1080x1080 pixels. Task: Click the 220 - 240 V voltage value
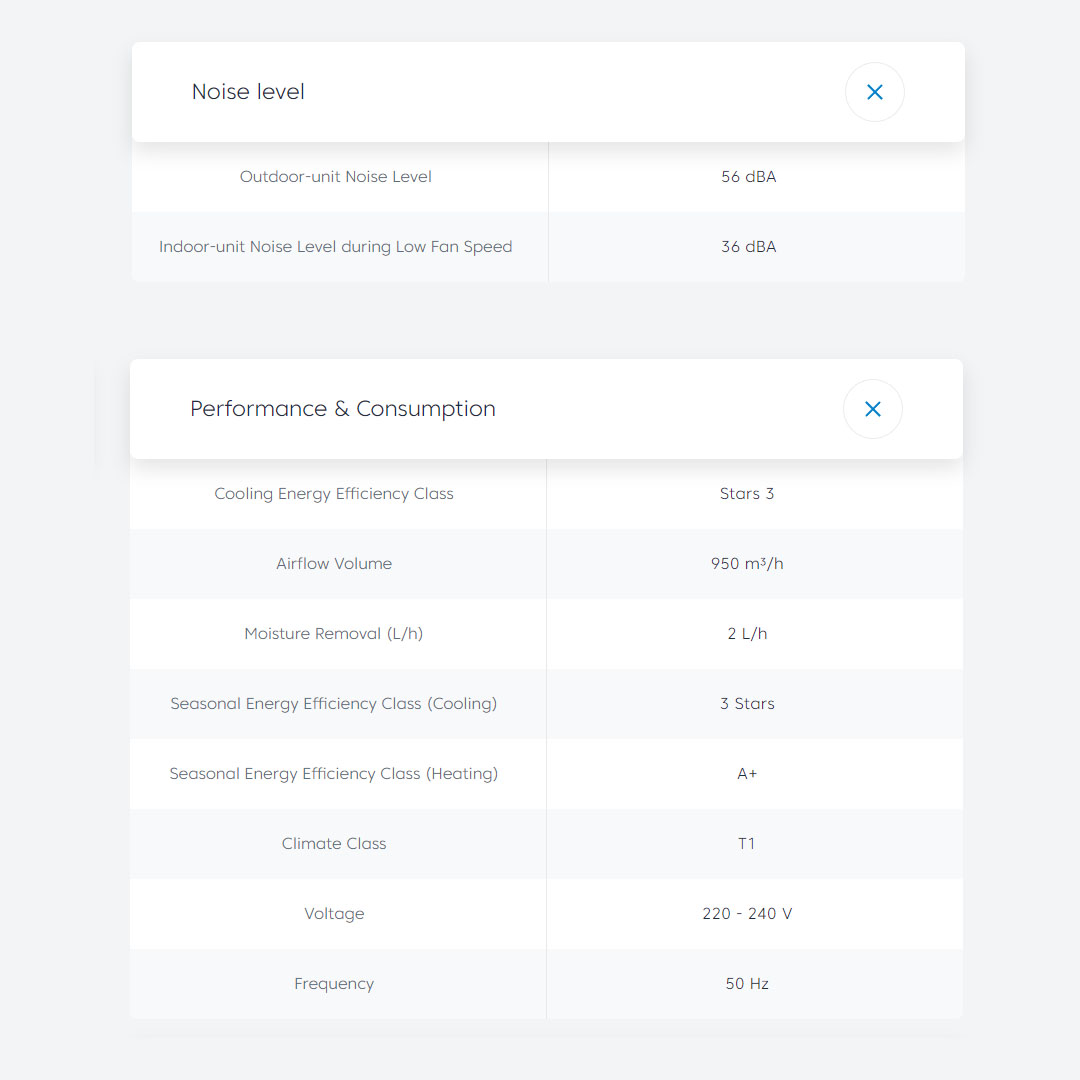click(747, 914)
